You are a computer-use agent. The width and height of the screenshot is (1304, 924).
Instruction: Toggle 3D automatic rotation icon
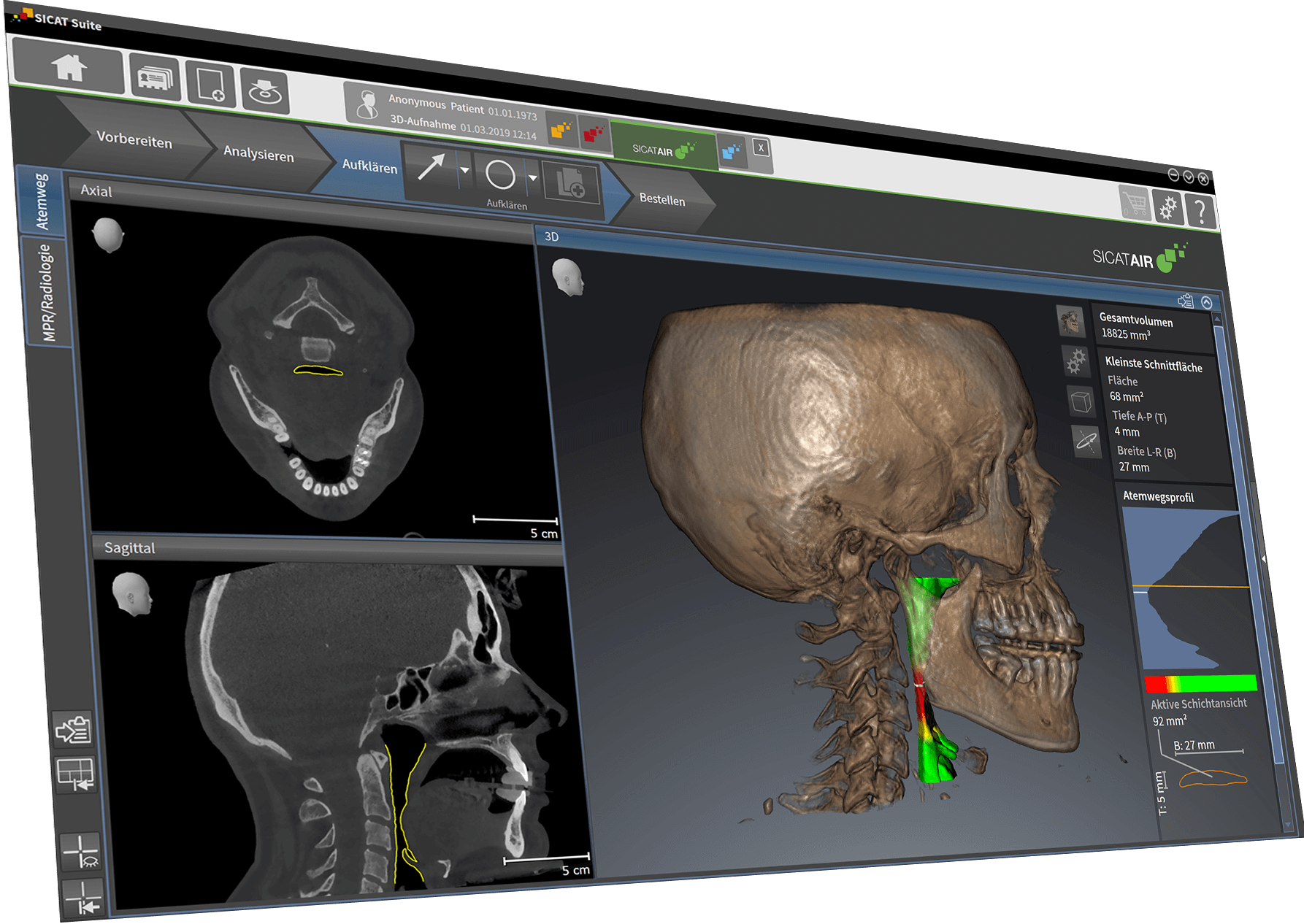click(x=1086, y=442)
